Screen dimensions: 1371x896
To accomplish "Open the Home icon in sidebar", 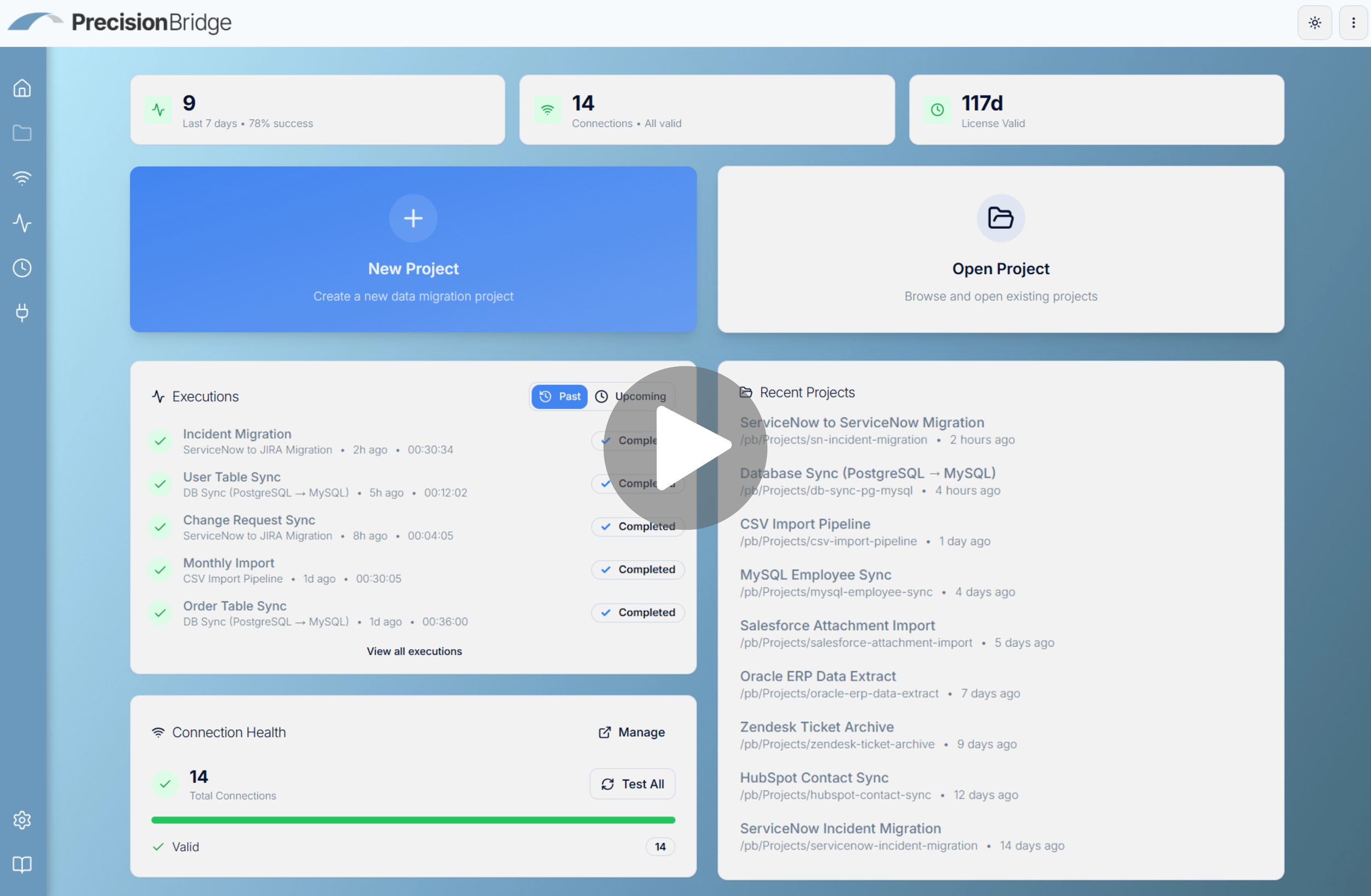I will pyautogui.click(x=22, y=88).
